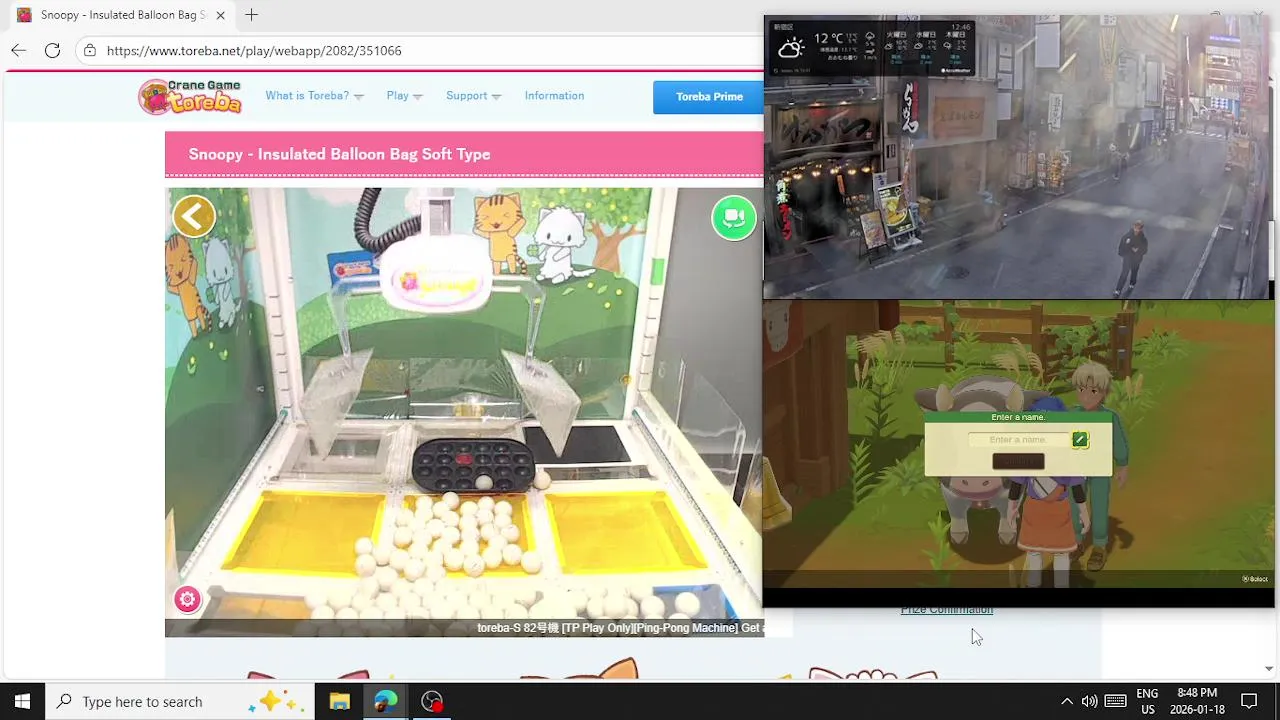Screen dimensions: 1280x720
Task: Click the Snoopy Insulated Balloon Bag heading
Action: 339,154
